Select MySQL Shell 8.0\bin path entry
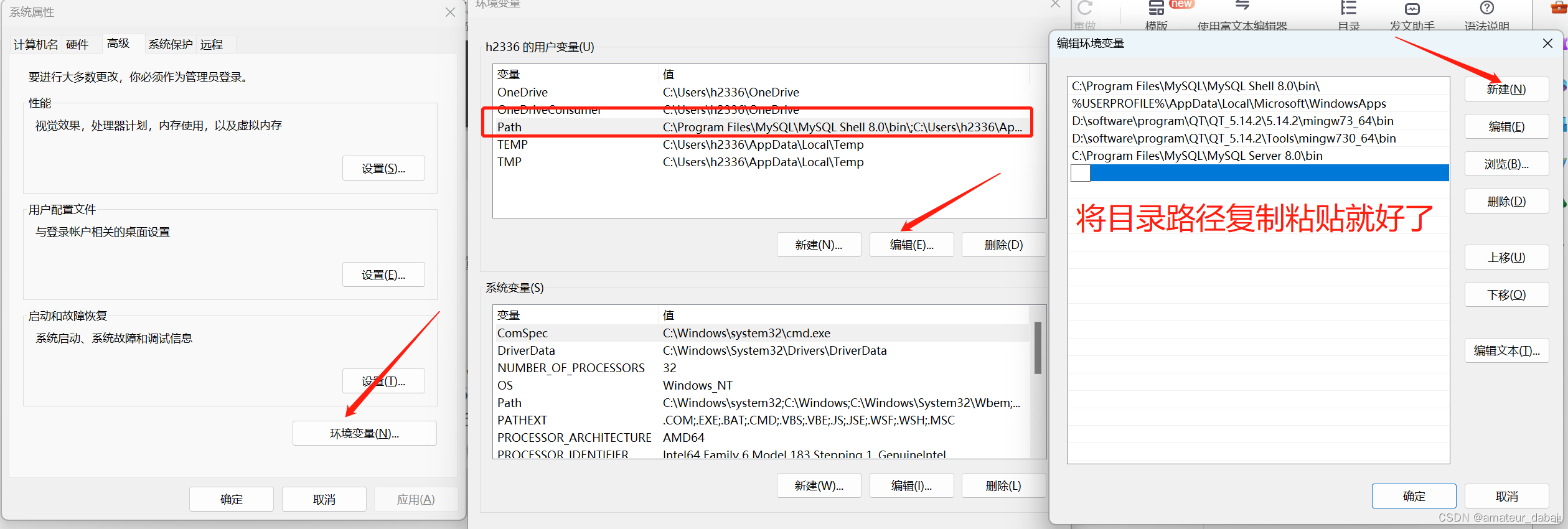This screenshot has width=1568, height=529. 1259,87
